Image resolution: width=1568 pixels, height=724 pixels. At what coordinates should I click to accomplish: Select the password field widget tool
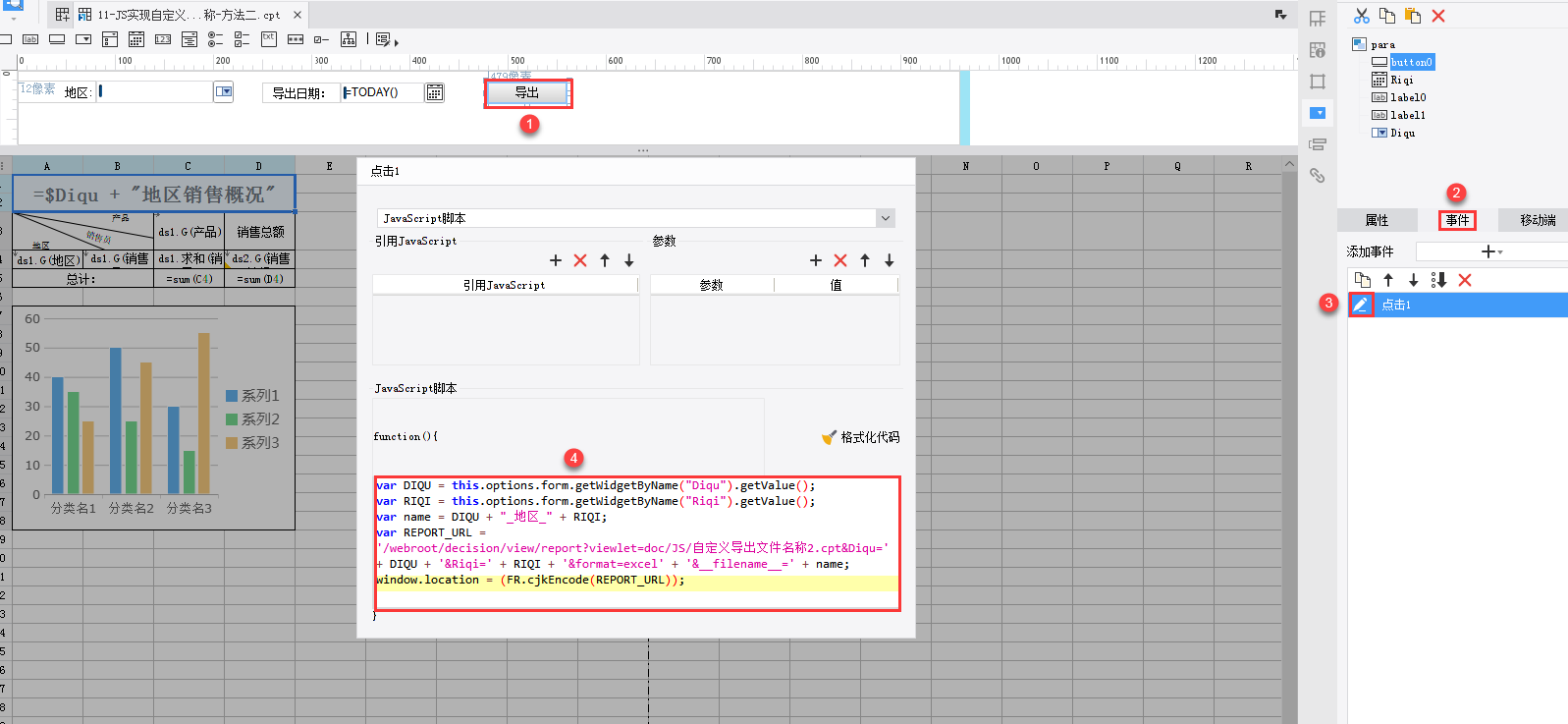coord(296,39)
